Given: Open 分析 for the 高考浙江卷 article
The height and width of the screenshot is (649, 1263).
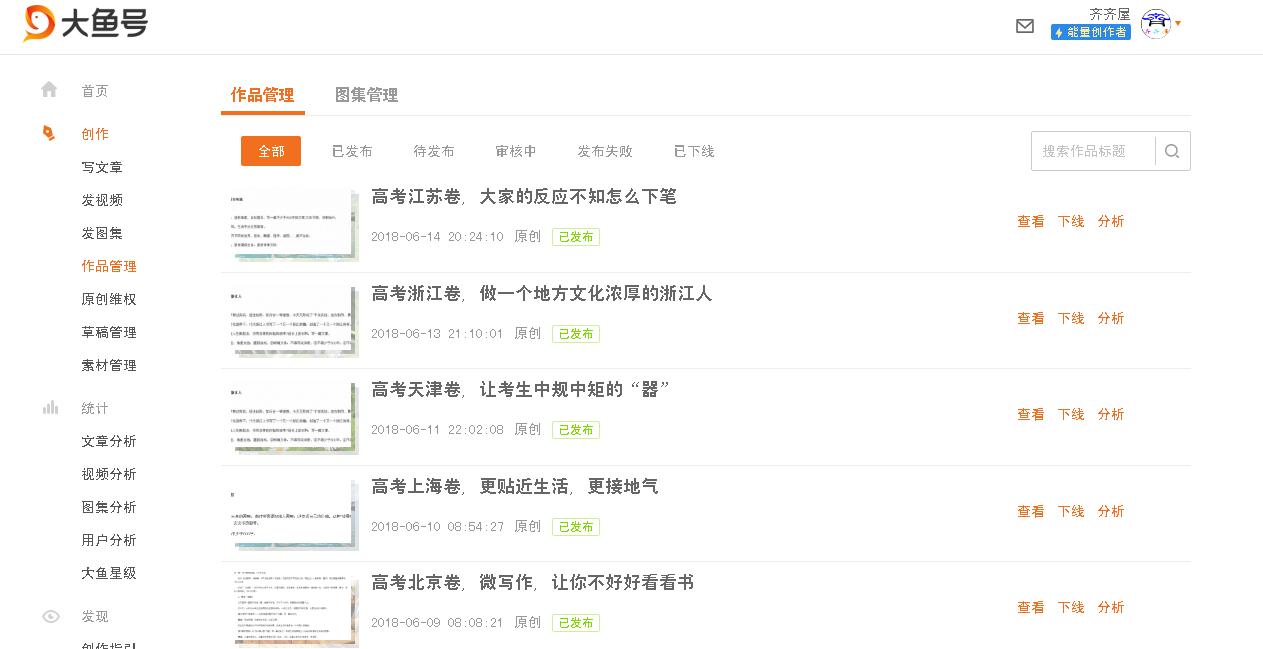Looking at the screenshot, I should [1111, 317].
